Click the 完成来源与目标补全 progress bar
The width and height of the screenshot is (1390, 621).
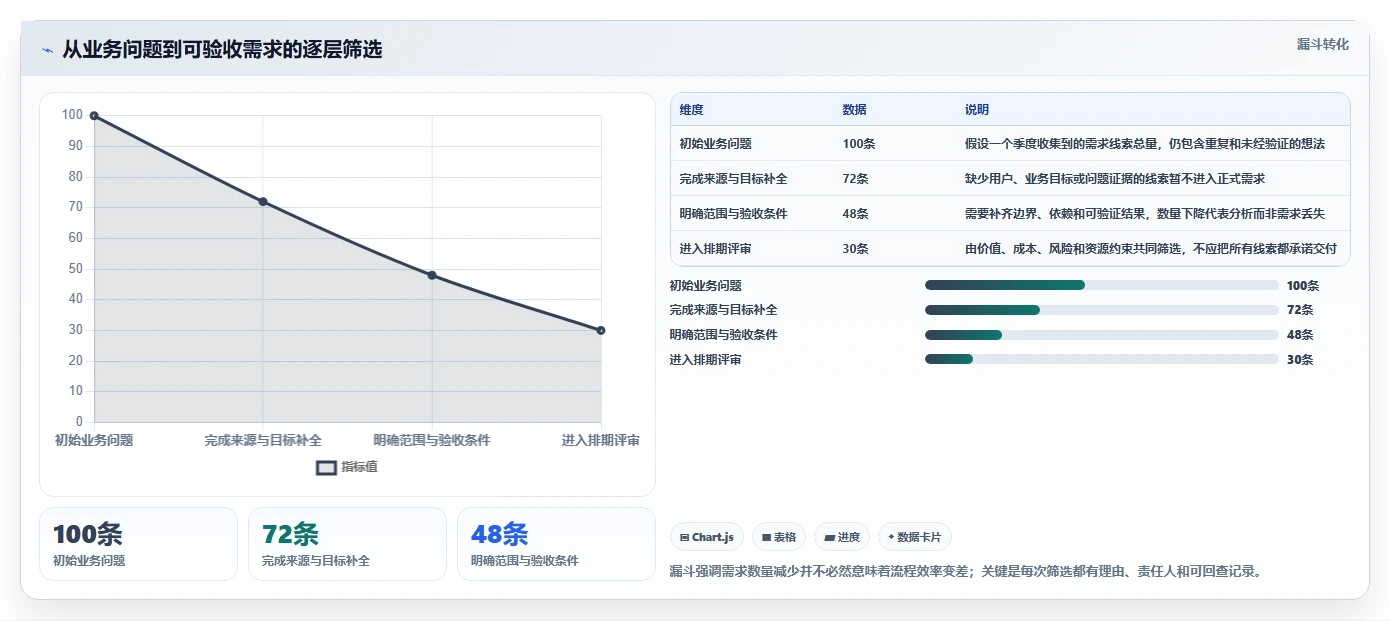[x=1102, y=310]
